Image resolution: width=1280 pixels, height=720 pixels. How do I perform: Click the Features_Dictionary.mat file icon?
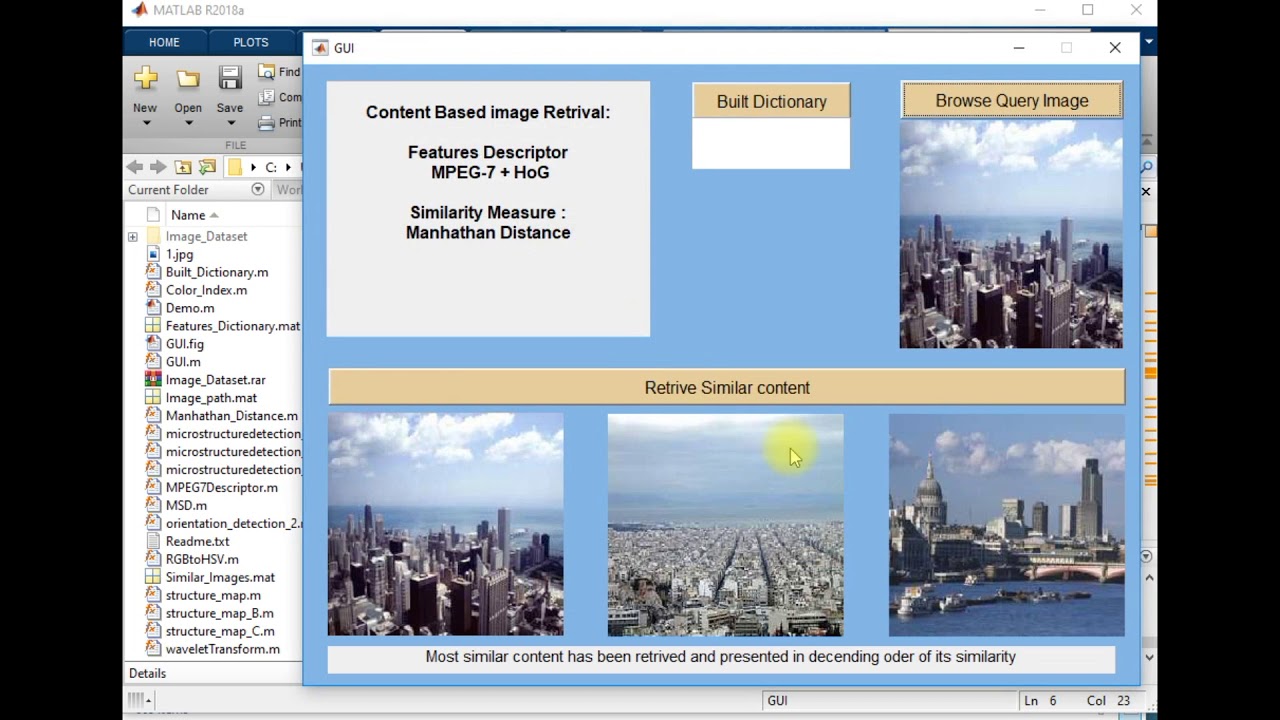[x=153, y=326]
